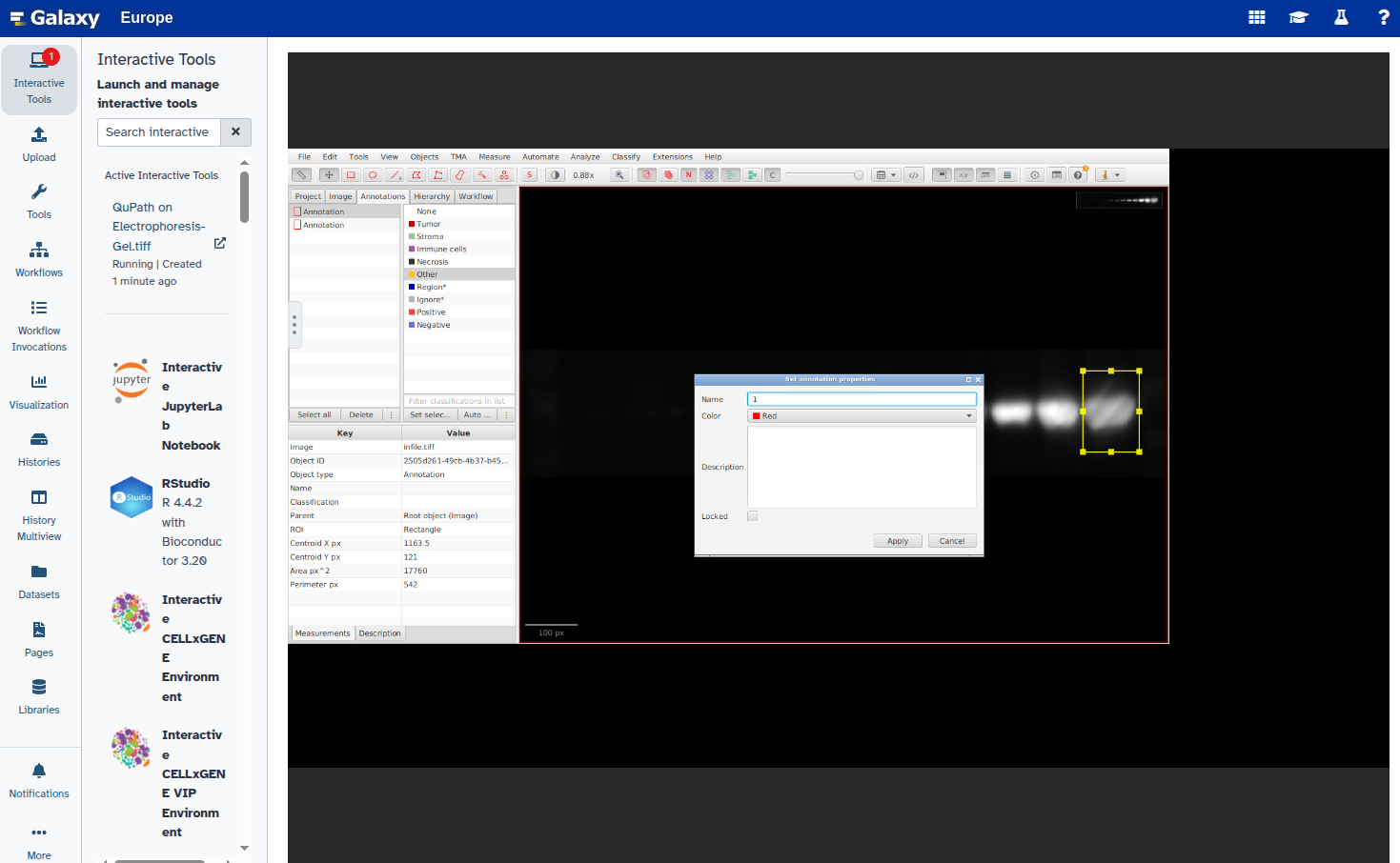Image resolution: width=1400 pixels, height=863 pixels.
Task: Adjust the overlay opacity slider
Action: point(824,175)
